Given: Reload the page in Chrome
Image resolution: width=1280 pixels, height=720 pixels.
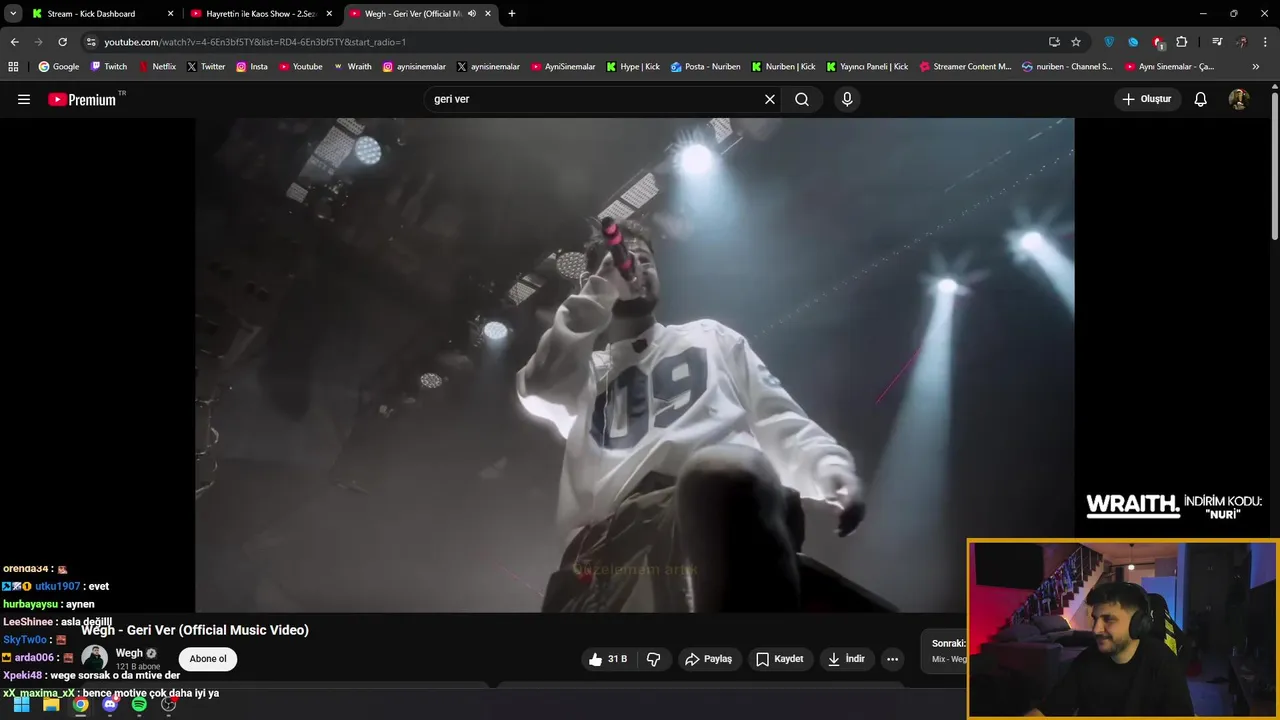Looking at the screenshot, I should pyautogui.click(x=62, y=42).
